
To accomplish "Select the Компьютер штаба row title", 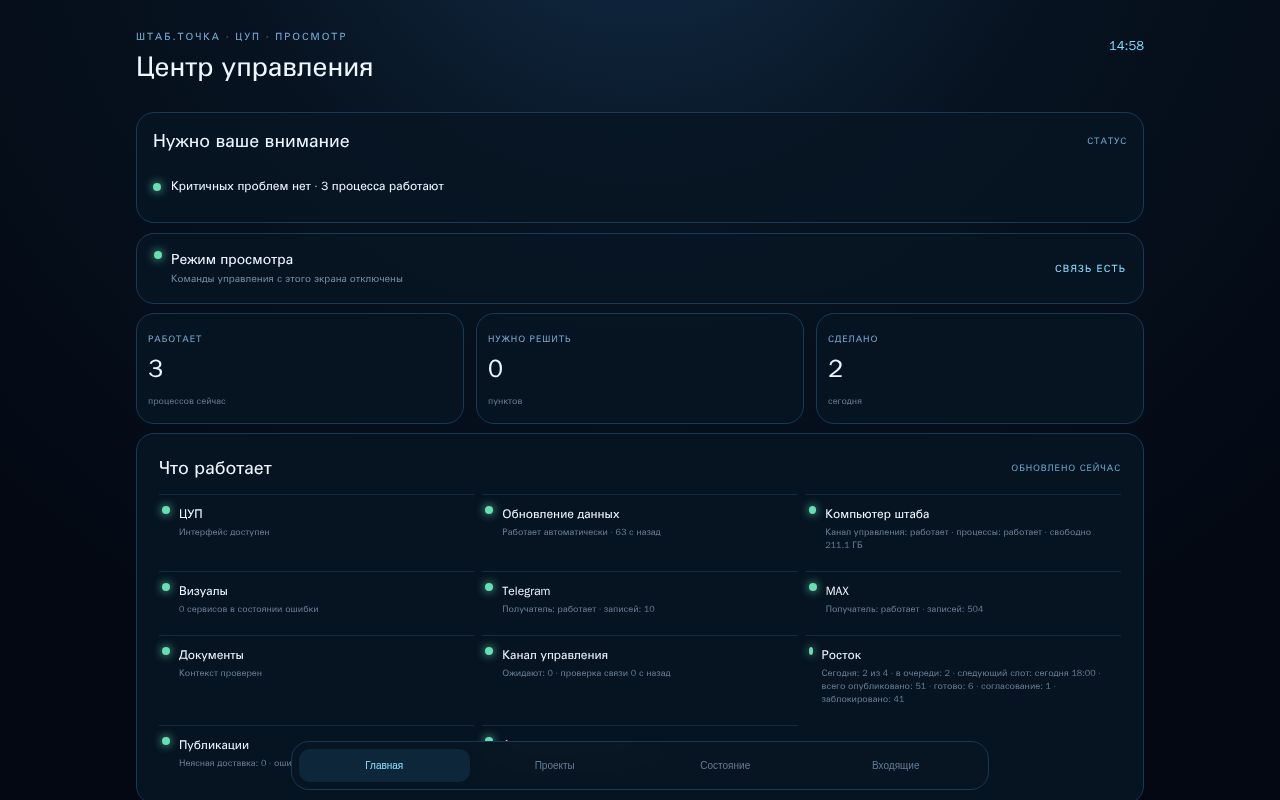I will coord(877,514).
